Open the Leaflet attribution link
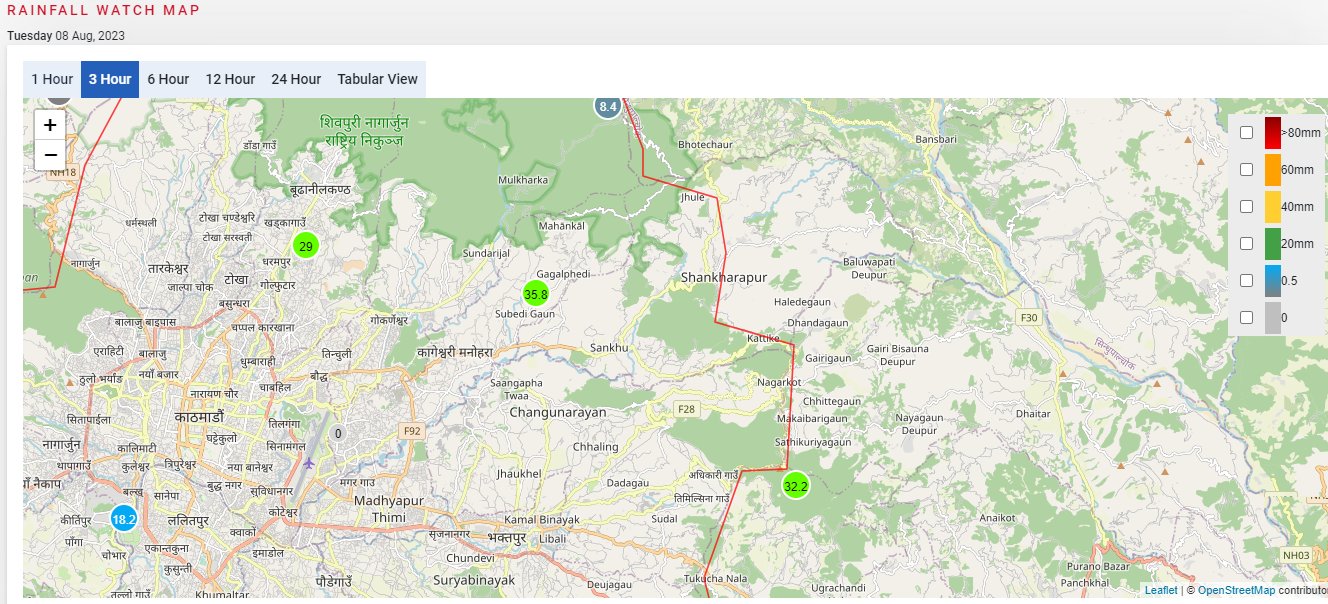Viewport: 1328px width, 604px height. pos(1161,590)
